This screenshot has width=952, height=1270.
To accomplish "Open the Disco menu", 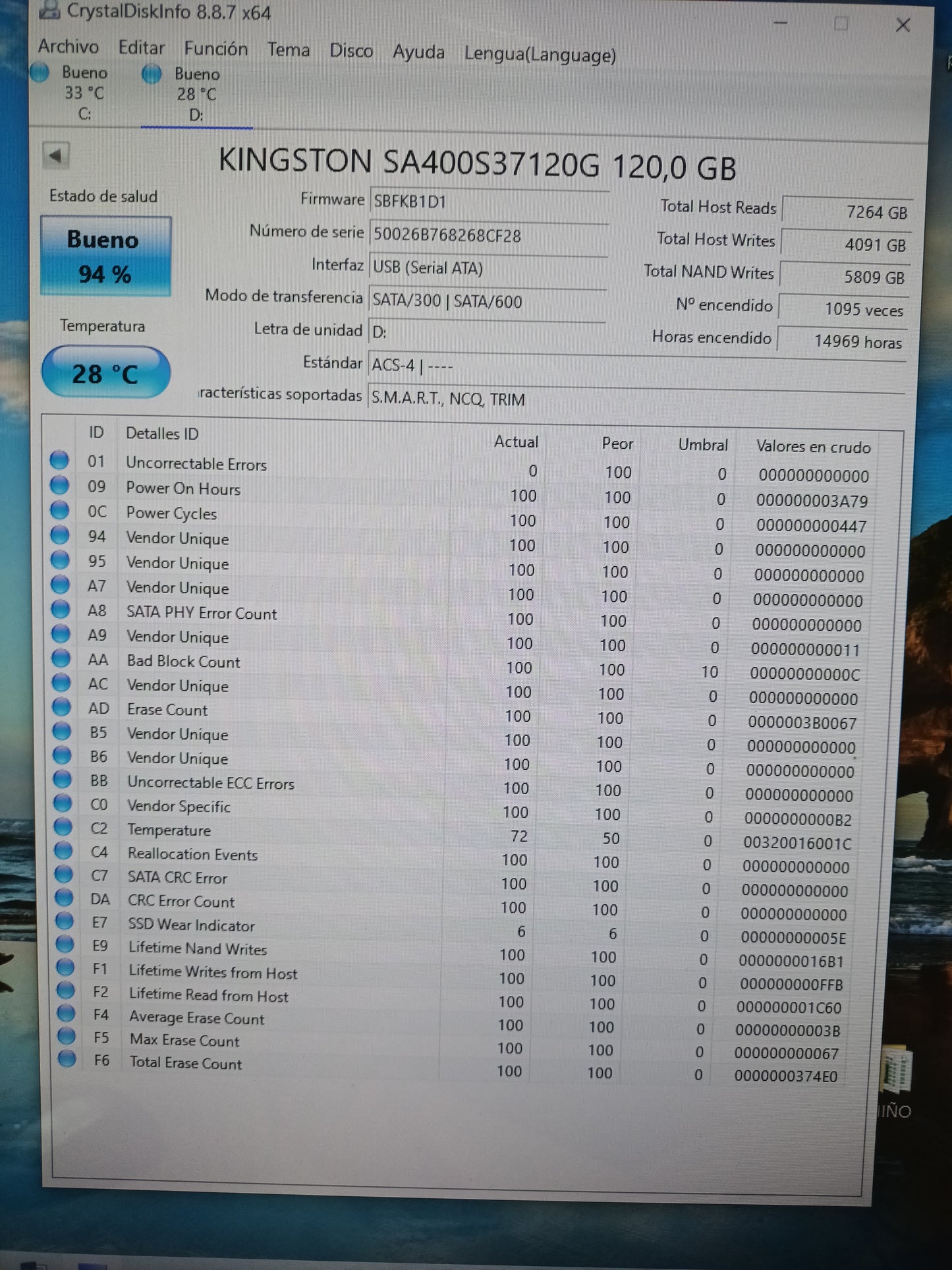I will tap(351, 51).
